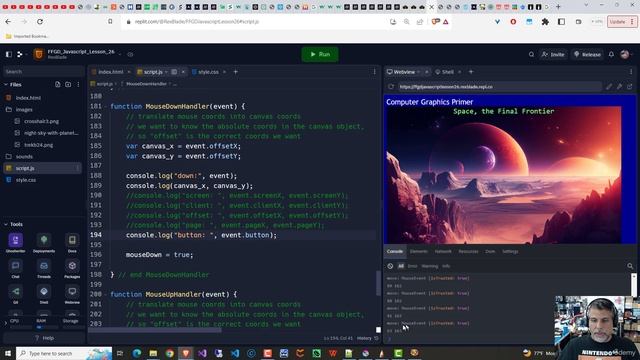Collapse the Files section
This screenshot has width=640, height=360.
click(6, 84)
